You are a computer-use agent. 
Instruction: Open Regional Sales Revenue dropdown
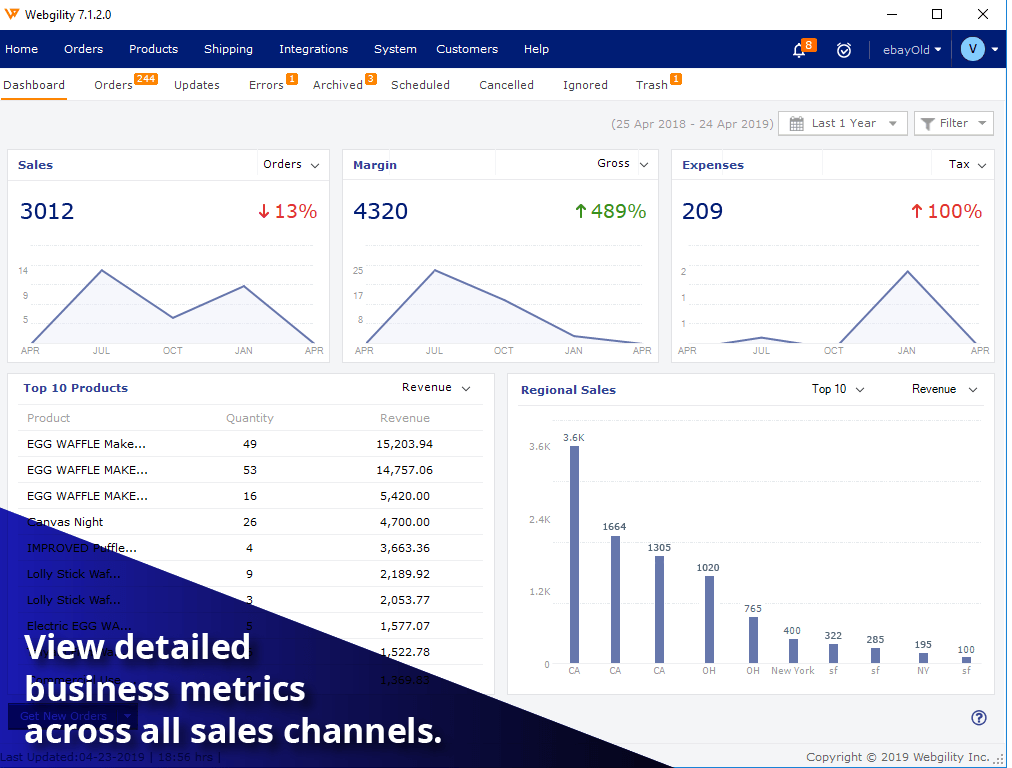pos(944,389)
